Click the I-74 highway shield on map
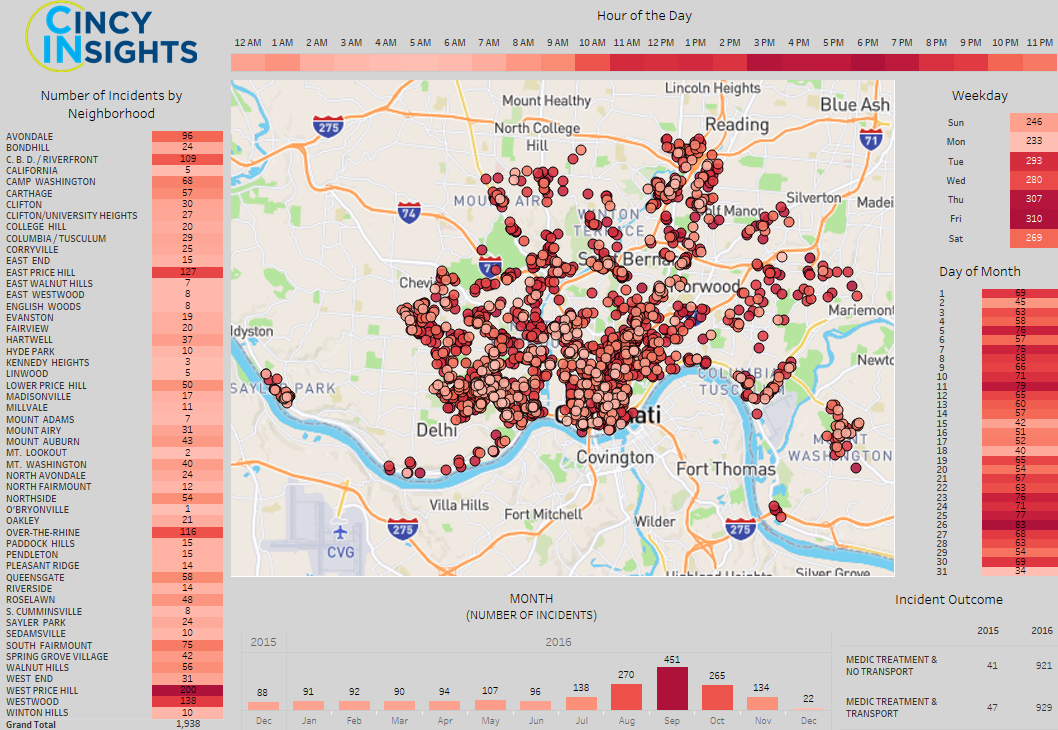This screenshot has height=730, width=1058. tap(408, 211)
